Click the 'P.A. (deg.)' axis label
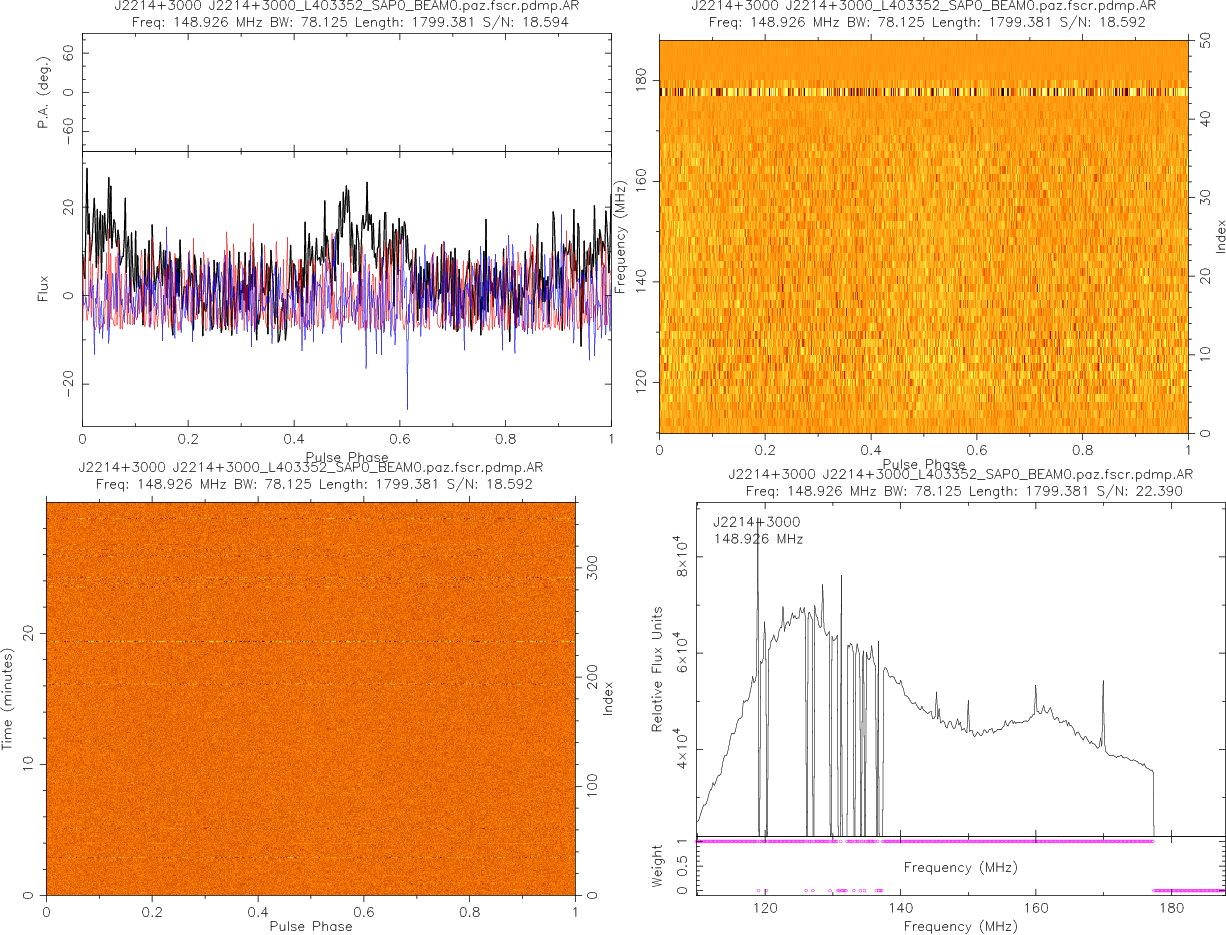The image size is (1226, 935). 43,93
